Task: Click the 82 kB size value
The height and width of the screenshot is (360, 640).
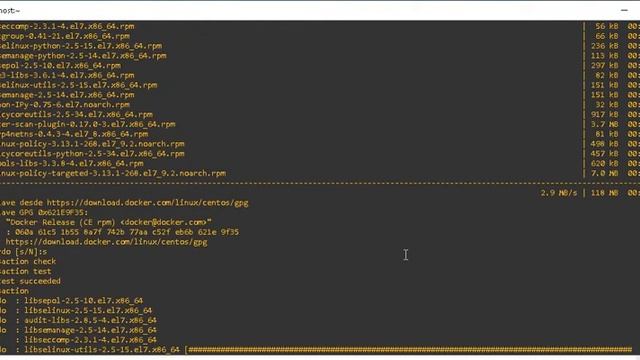Action: point(606,75)
